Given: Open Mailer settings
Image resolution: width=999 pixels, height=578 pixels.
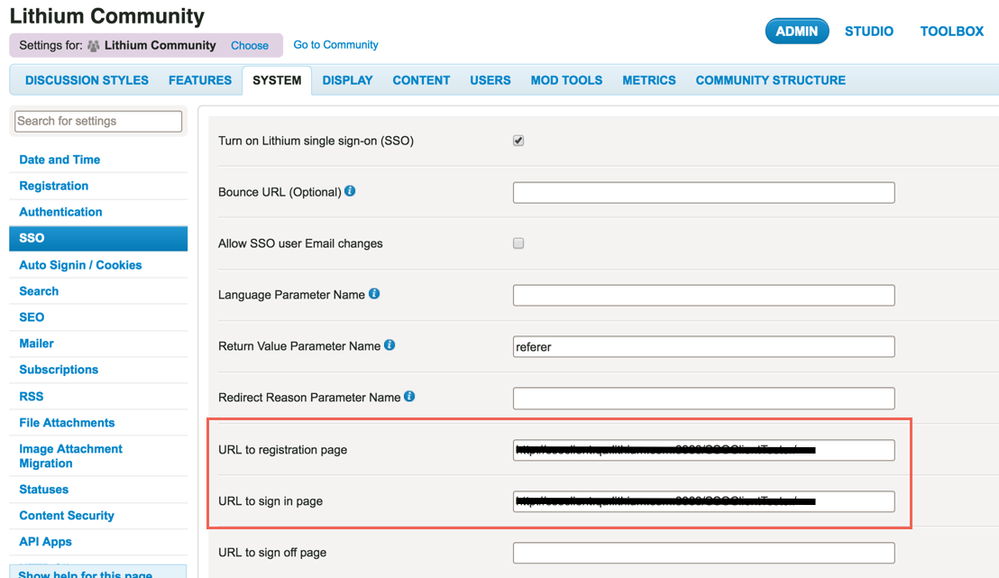Looking at the screenshot, I should pos(36,343).
